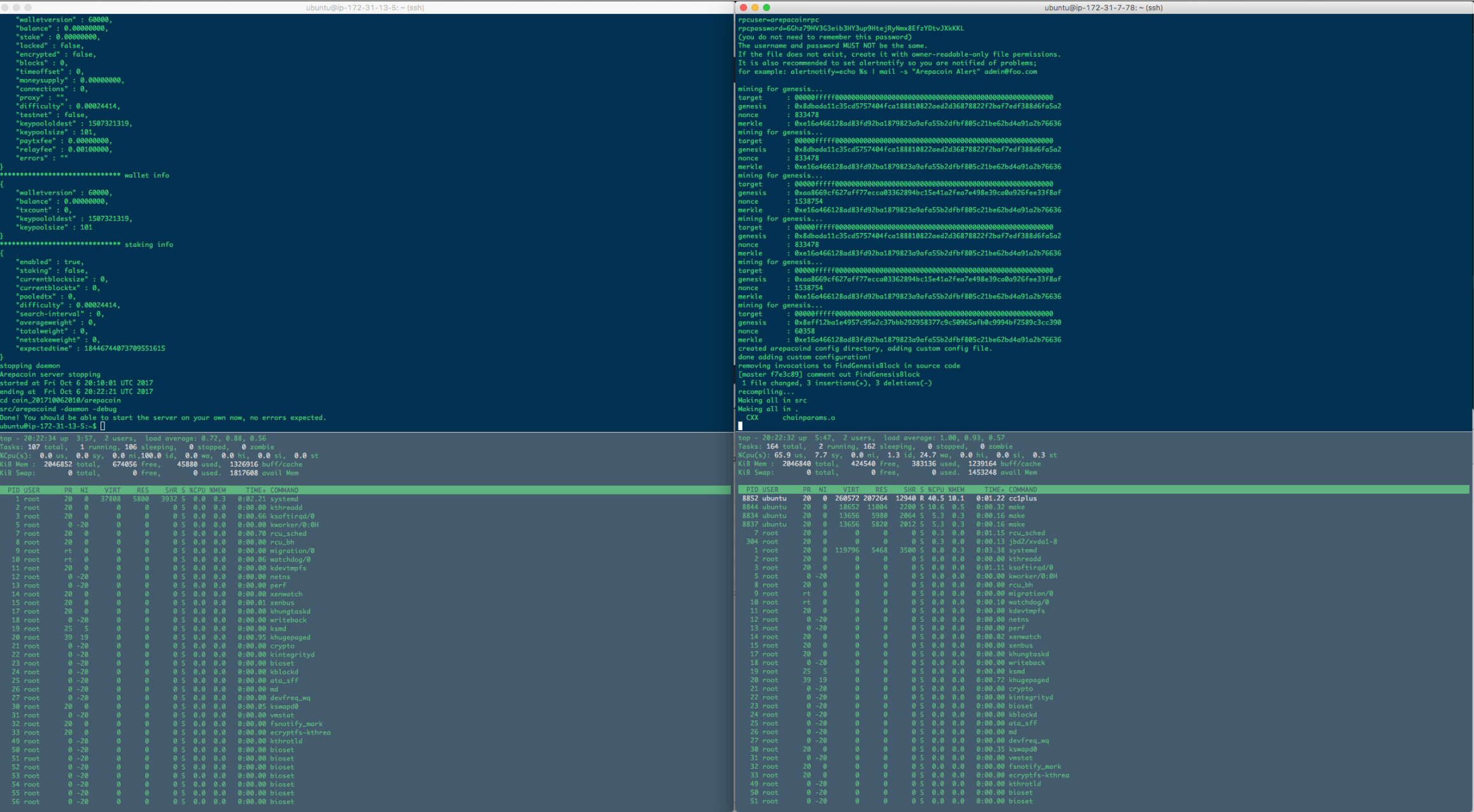
Task: Select the 'Making all in src' compile message
Action: point(772,400)
